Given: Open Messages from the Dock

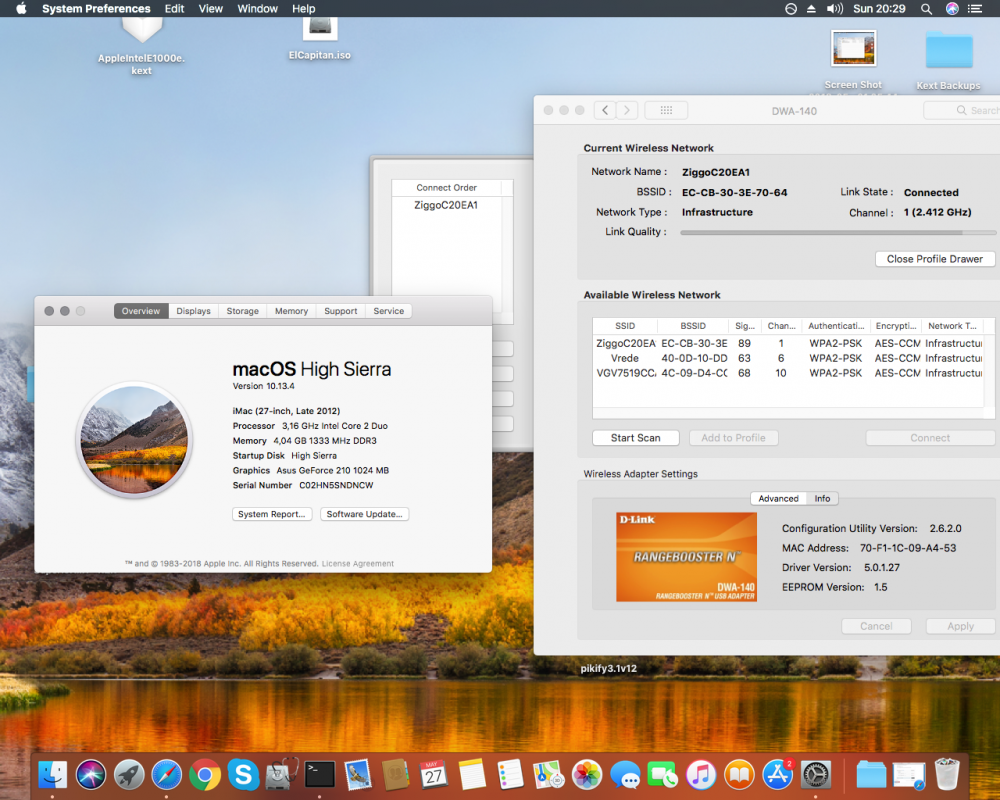Looking at the screenshot, I should click(625, 775).
